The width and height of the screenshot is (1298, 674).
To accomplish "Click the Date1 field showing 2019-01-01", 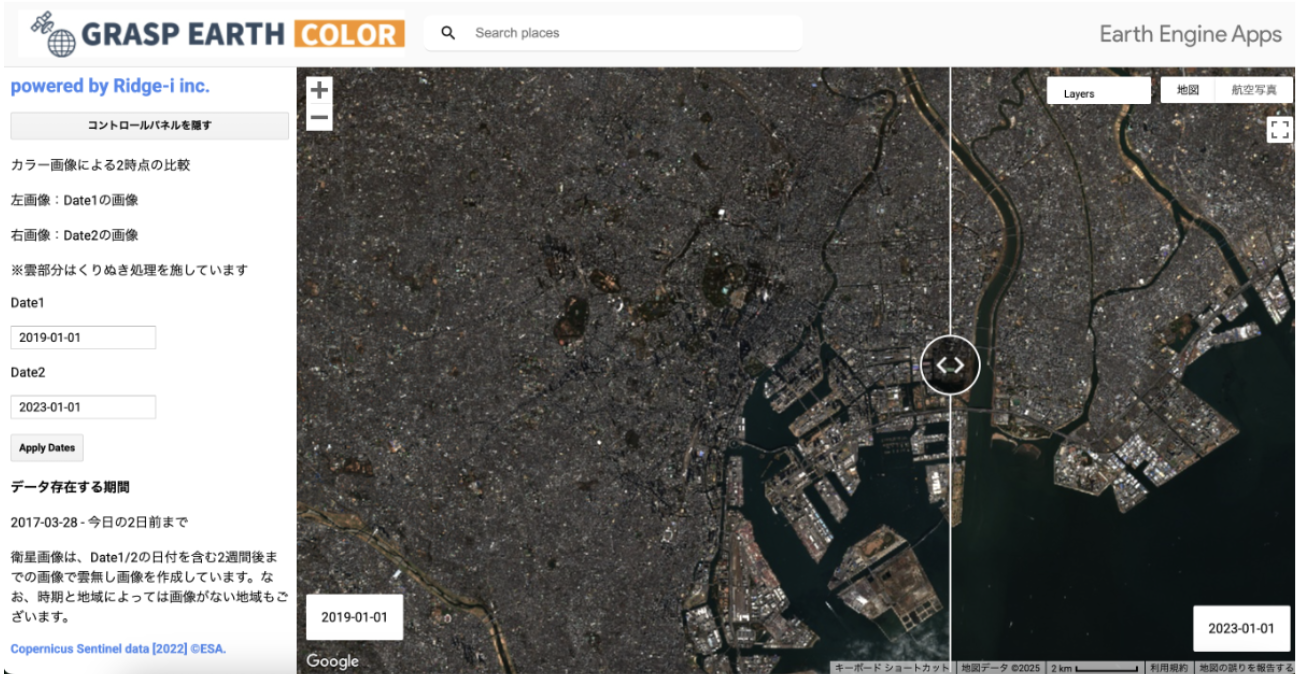I will coord(83,337).
